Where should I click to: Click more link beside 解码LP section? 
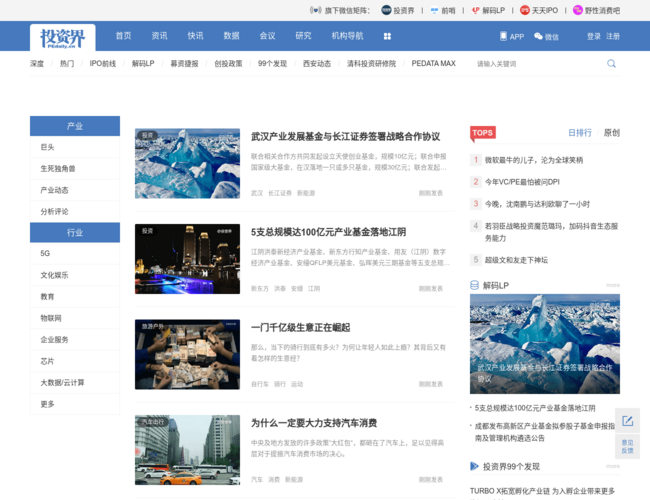coord(613,286)
